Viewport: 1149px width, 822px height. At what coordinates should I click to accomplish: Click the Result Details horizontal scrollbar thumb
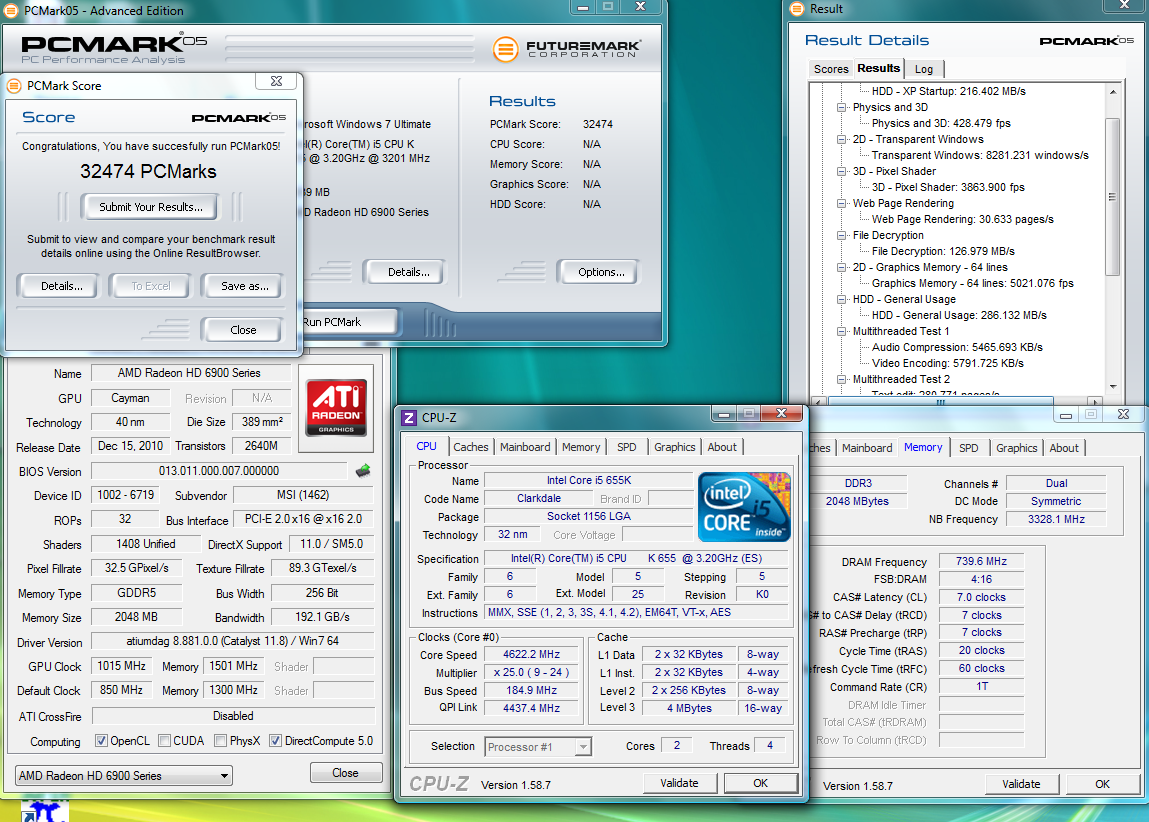tap(941, 401)
